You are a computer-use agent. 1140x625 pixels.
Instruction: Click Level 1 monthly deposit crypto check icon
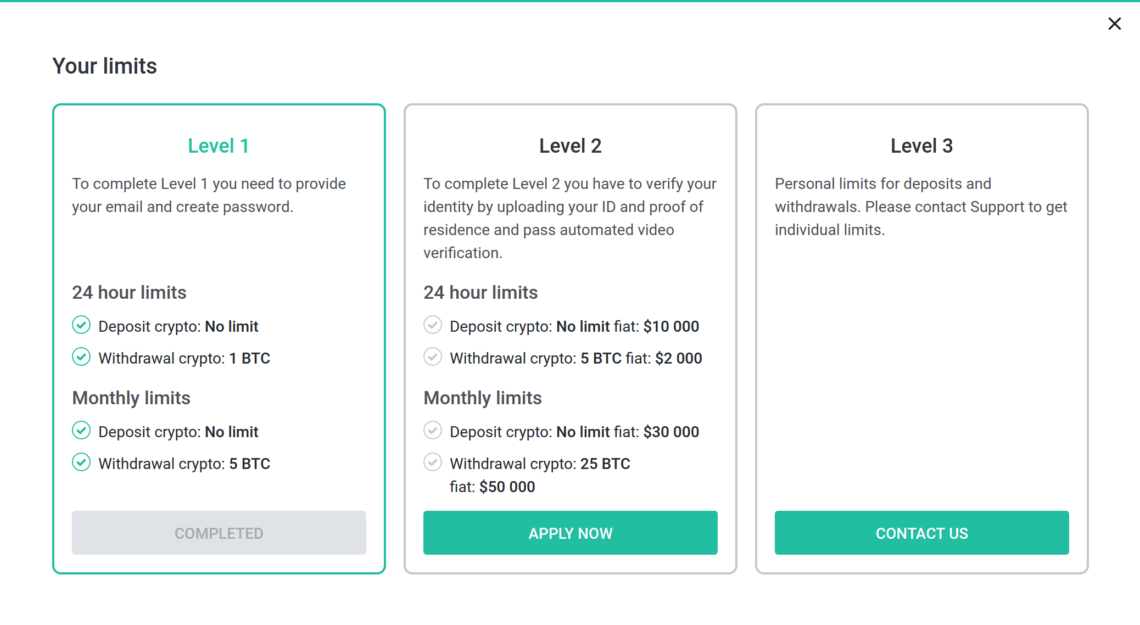pos(81,431)
